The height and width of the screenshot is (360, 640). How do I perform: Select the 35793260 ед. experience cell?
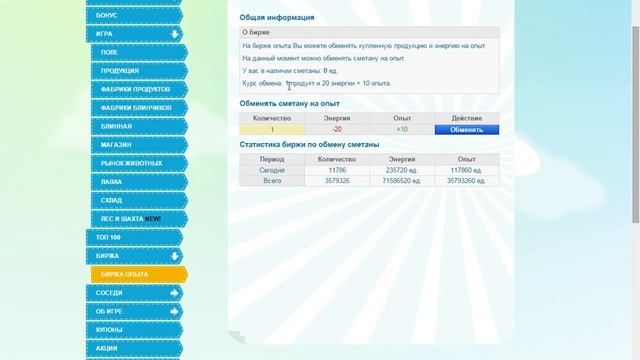click(x=467, y=181)
